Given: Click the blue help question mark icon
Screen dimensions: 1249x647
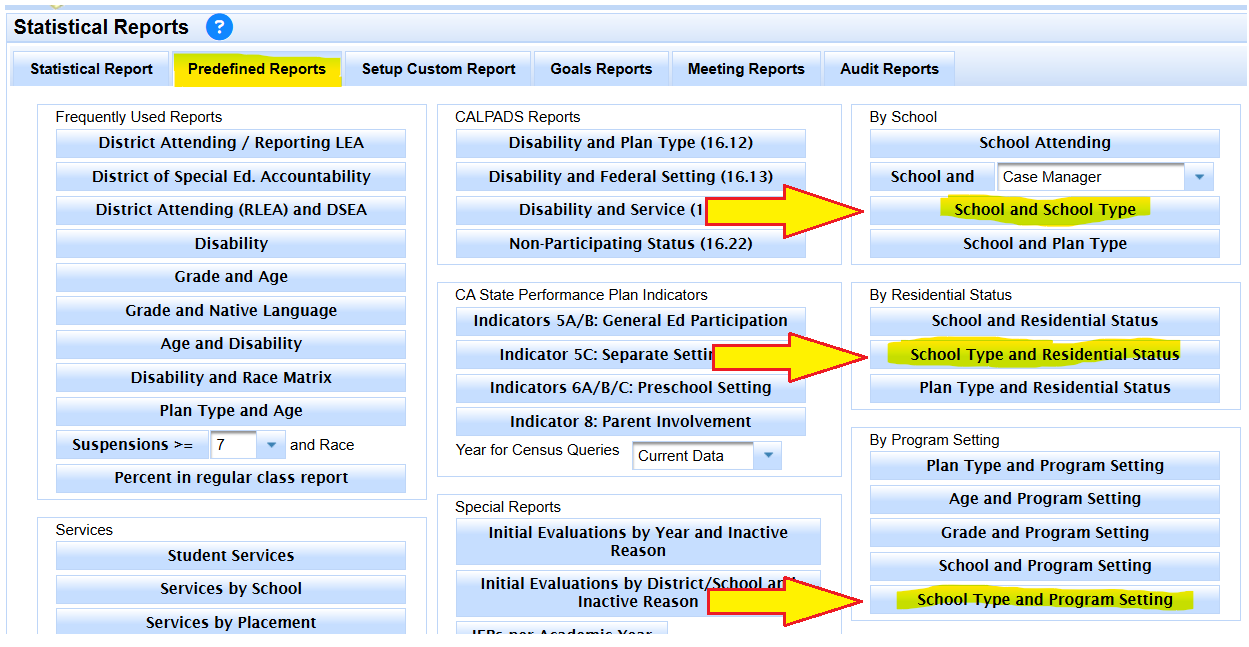Looking at the screenshot, I should coord(219,27).
